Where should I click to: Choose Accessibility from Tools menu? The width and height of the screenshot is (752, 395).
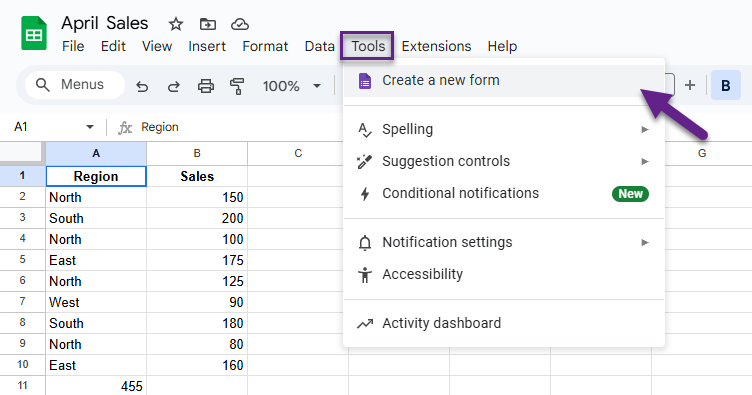coord(504,275)
